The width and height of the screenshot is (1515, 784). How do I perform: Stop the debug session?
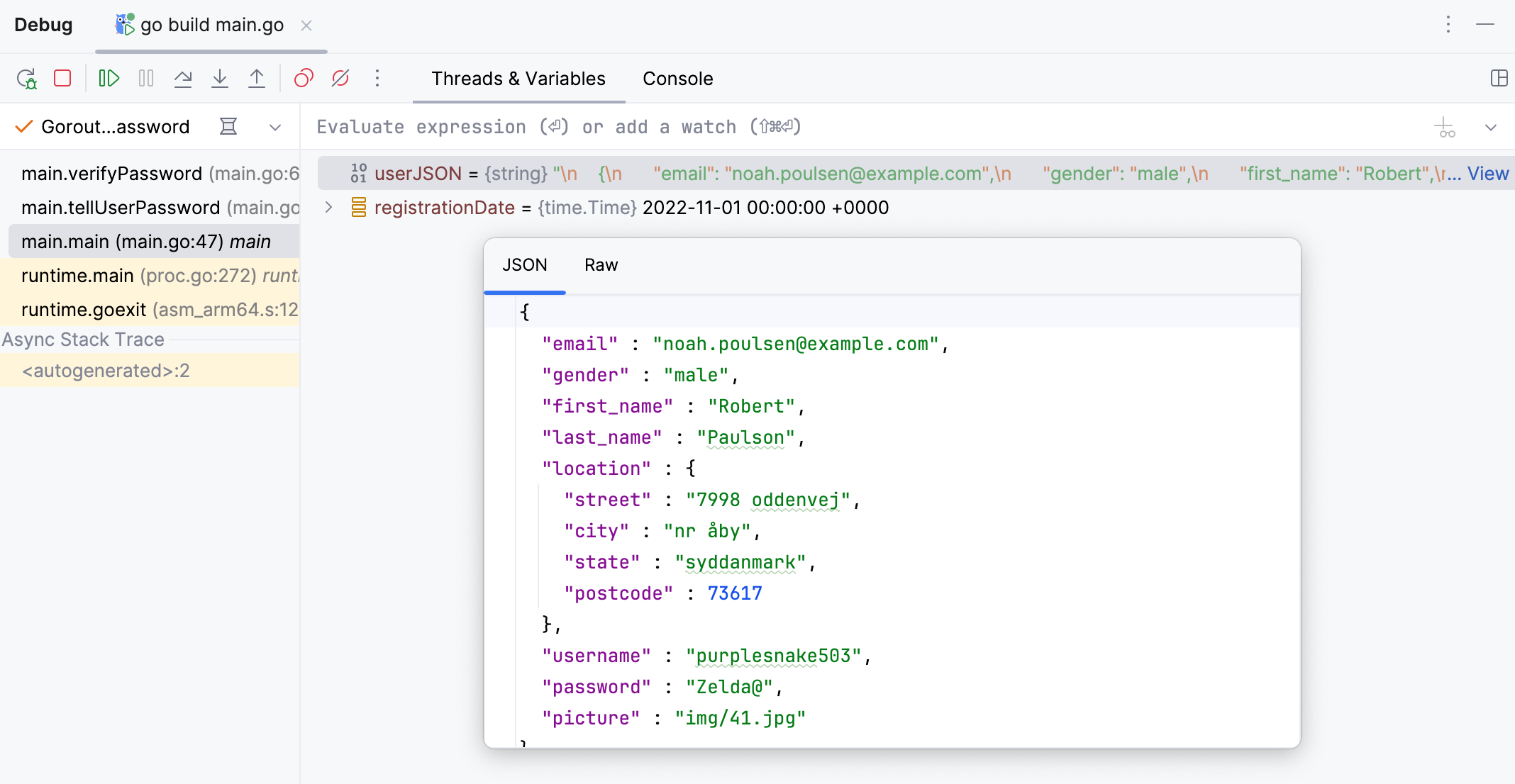pyautogui.click(x=62, y=78)
